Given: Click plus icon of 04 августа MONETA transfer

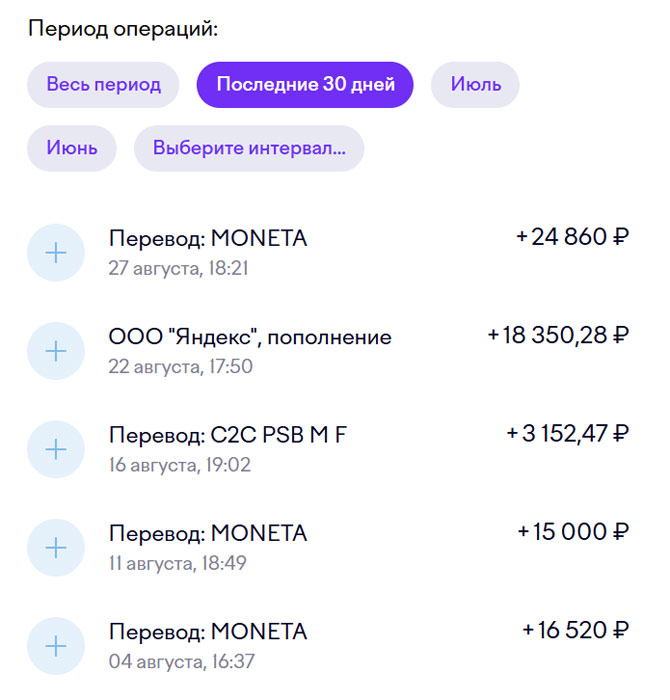Looking at the screenshot, I should [x=56, y=646].
